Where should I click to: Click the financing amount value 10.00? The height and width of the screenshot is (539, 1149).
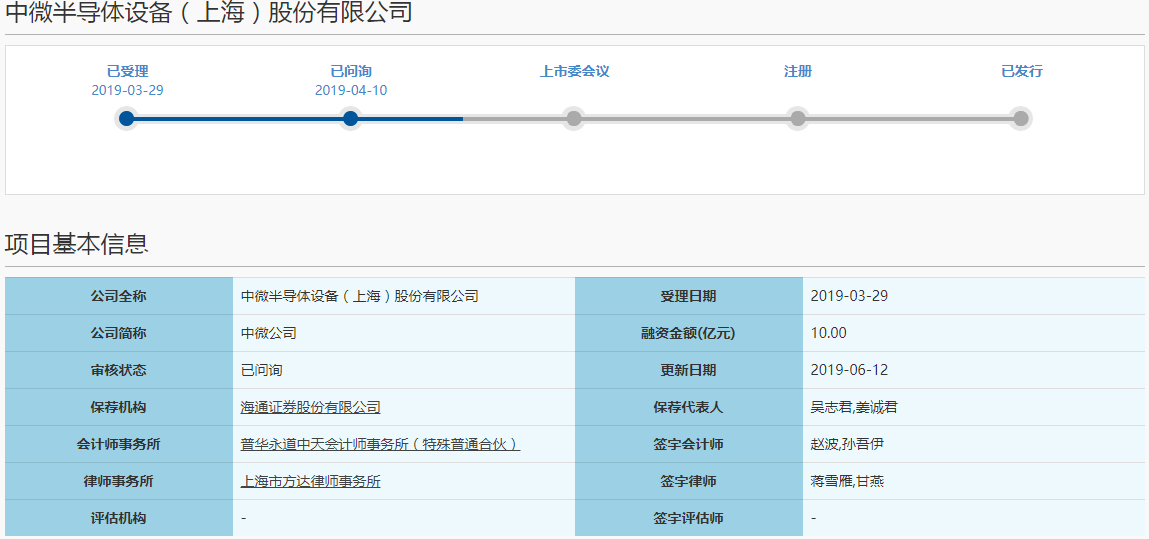829,333
